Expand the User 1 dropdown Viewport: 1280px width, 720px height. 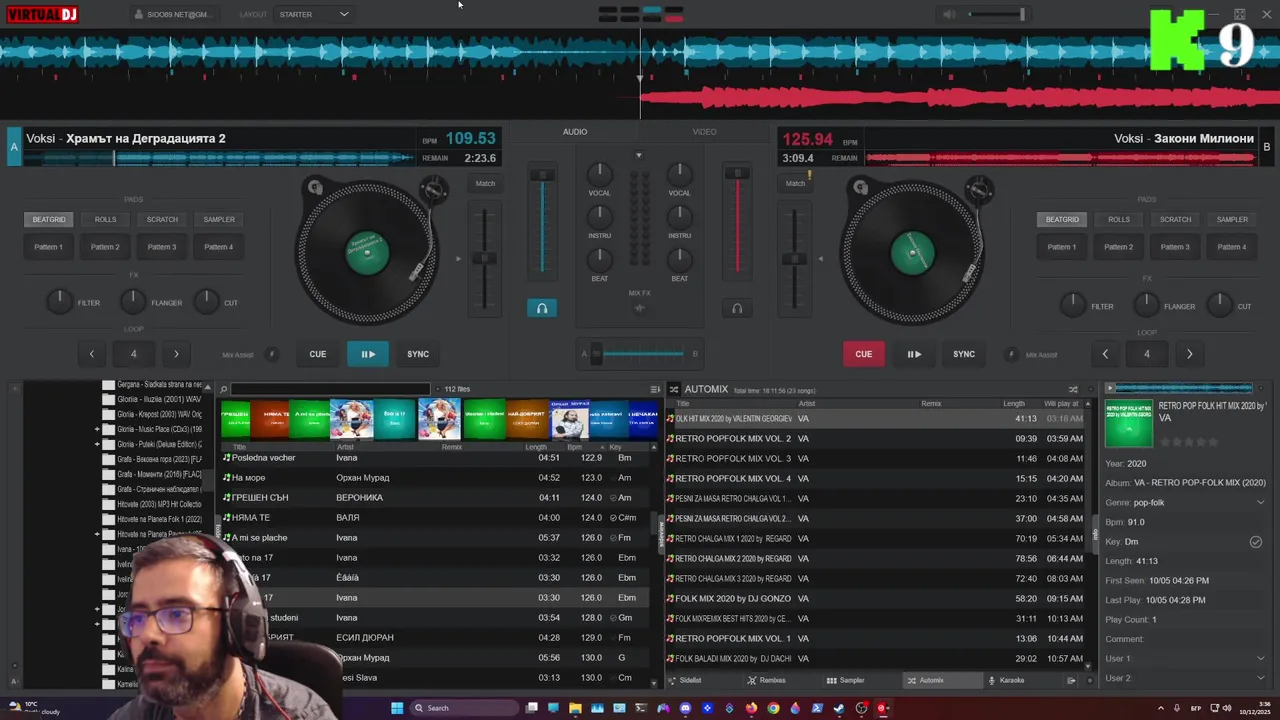[x=1260, y=658]
